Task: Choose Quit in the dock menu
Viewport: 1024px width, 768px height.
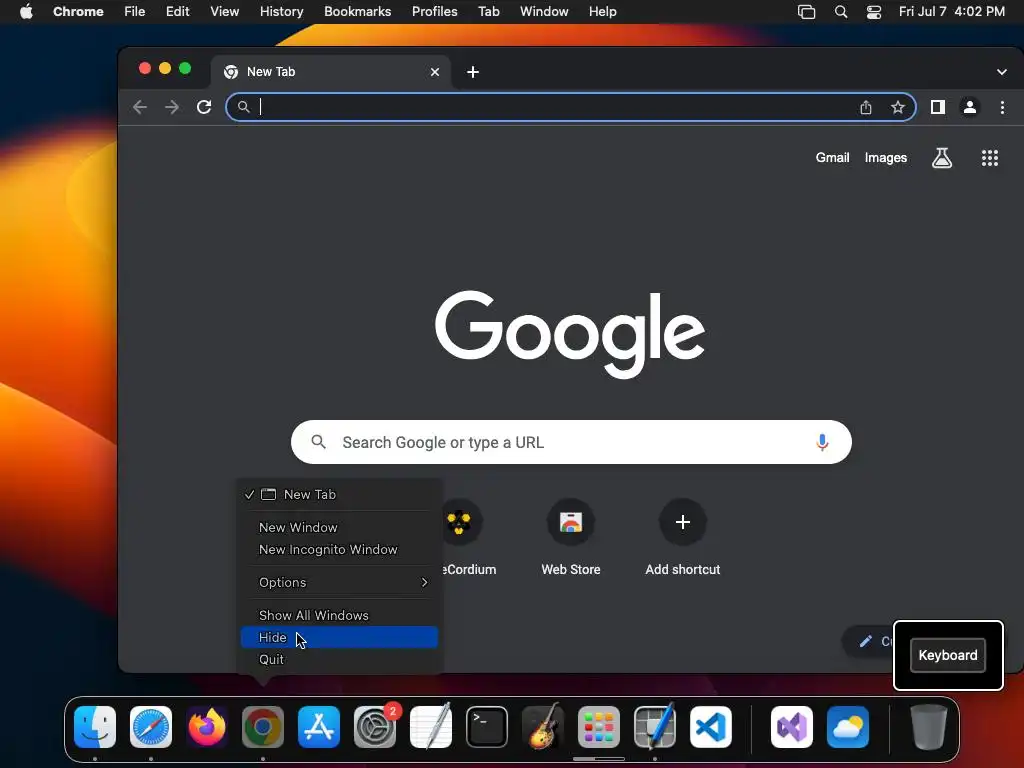Action: click(339, 660)
